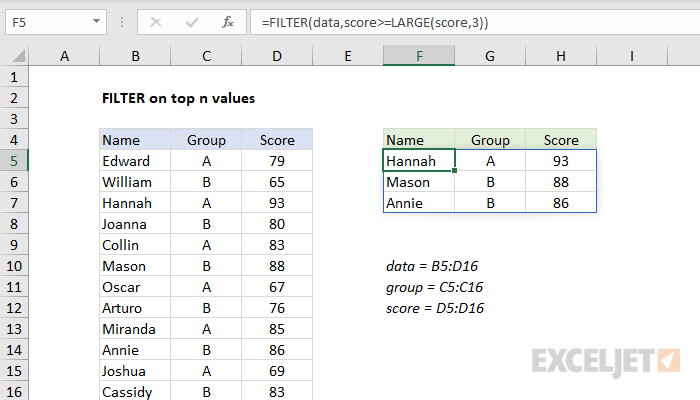Click score 85 in Miranda's row
The width and height of the screenshot is (700, 400).
277,329
